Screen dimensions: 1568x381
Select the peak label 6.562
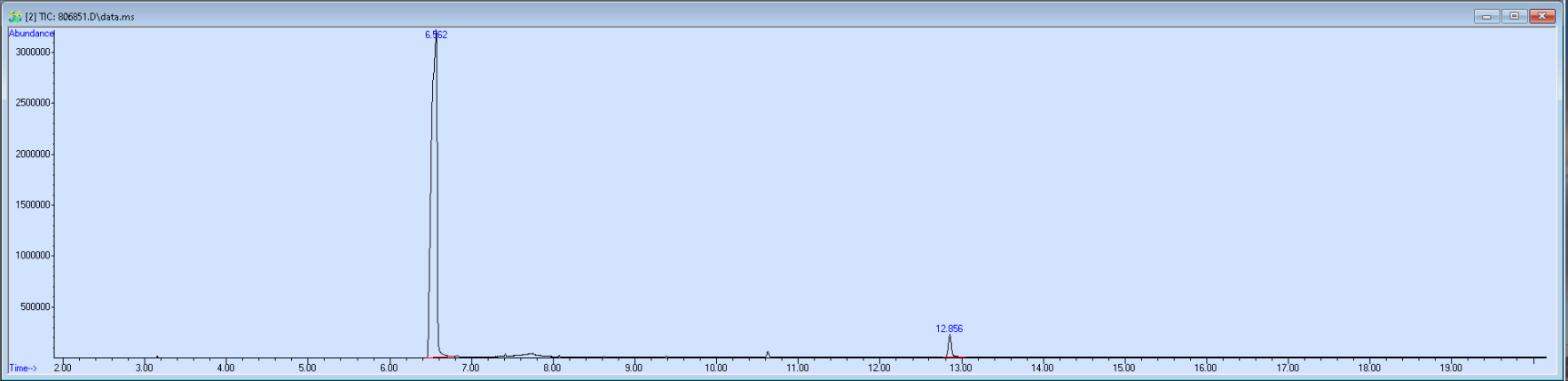click(x=436, y=36)
